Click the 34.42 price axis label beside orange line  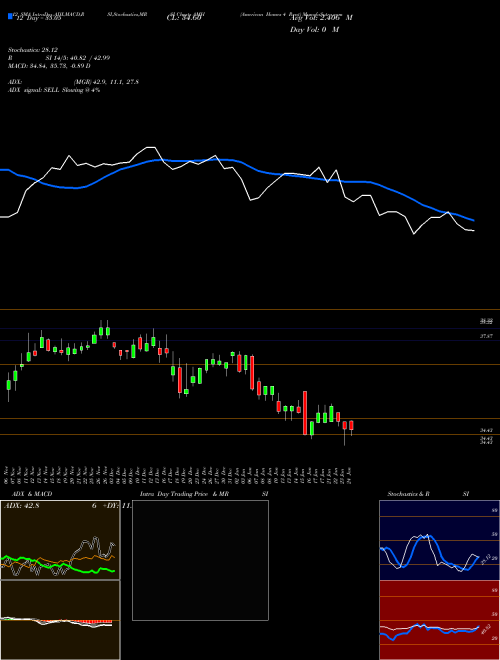[486, 431]
